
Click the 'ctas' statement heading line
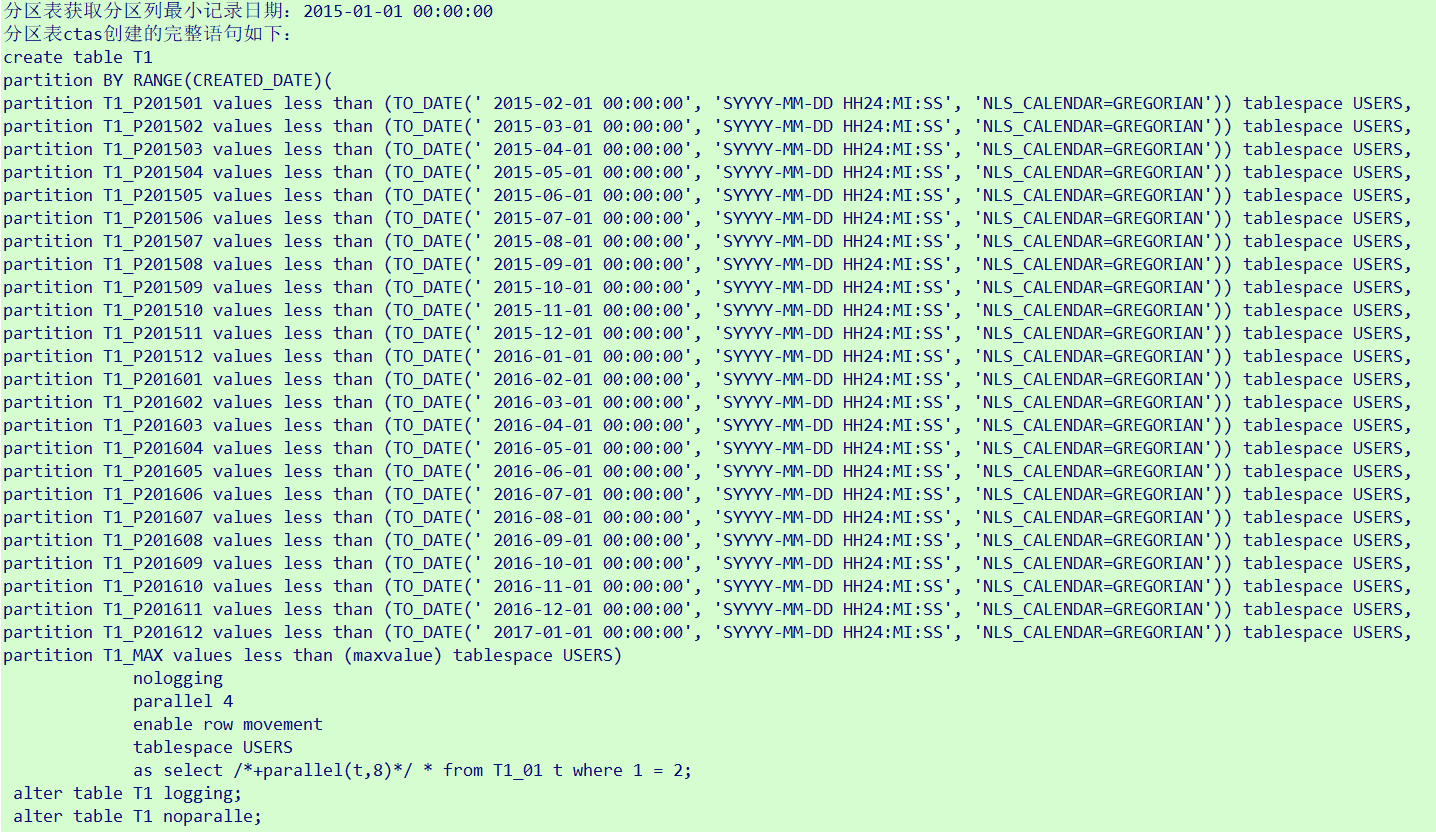coord(148,34)
